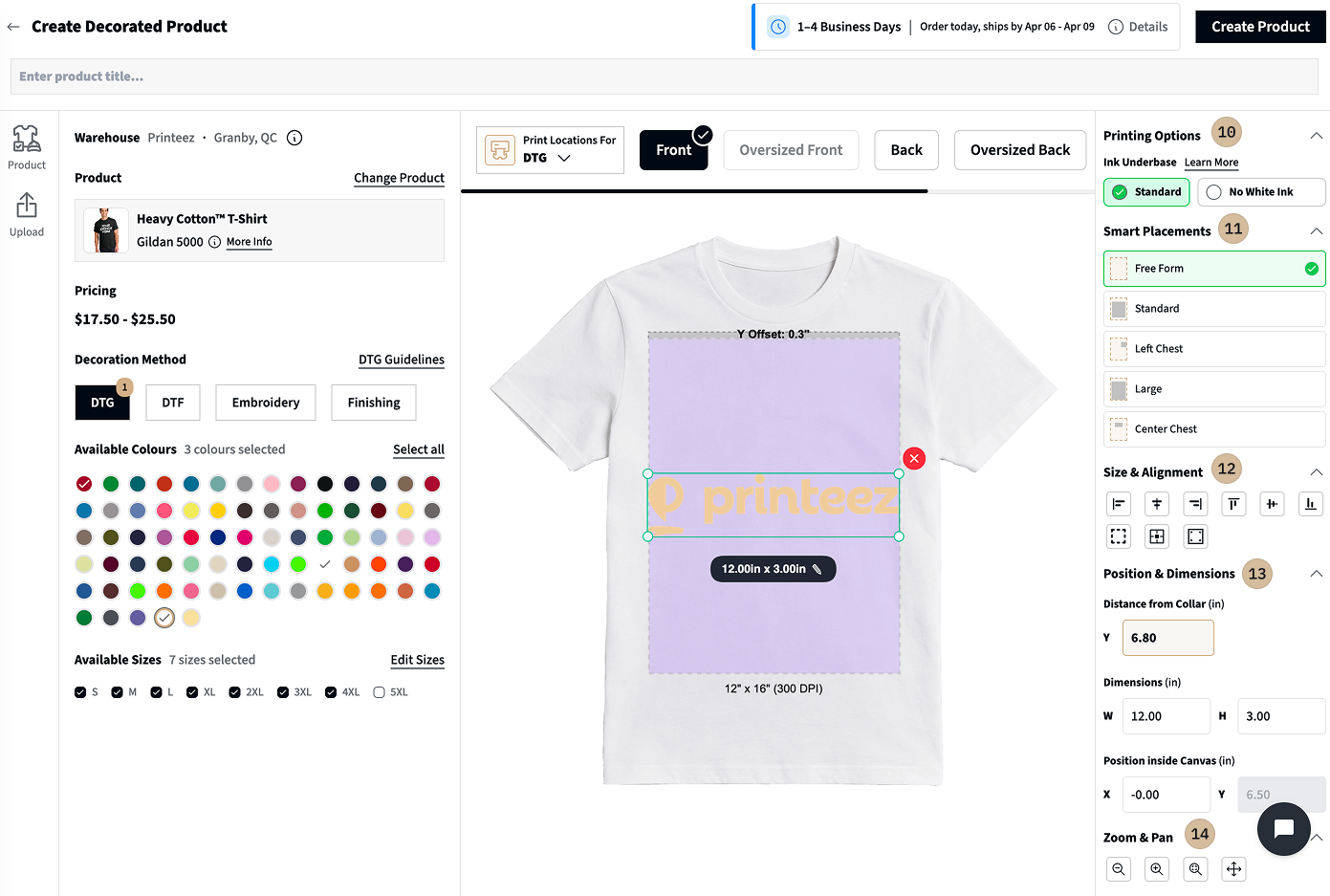Uncheck size L
This screenshot has height=896, width=1330.
pos(156,692)
